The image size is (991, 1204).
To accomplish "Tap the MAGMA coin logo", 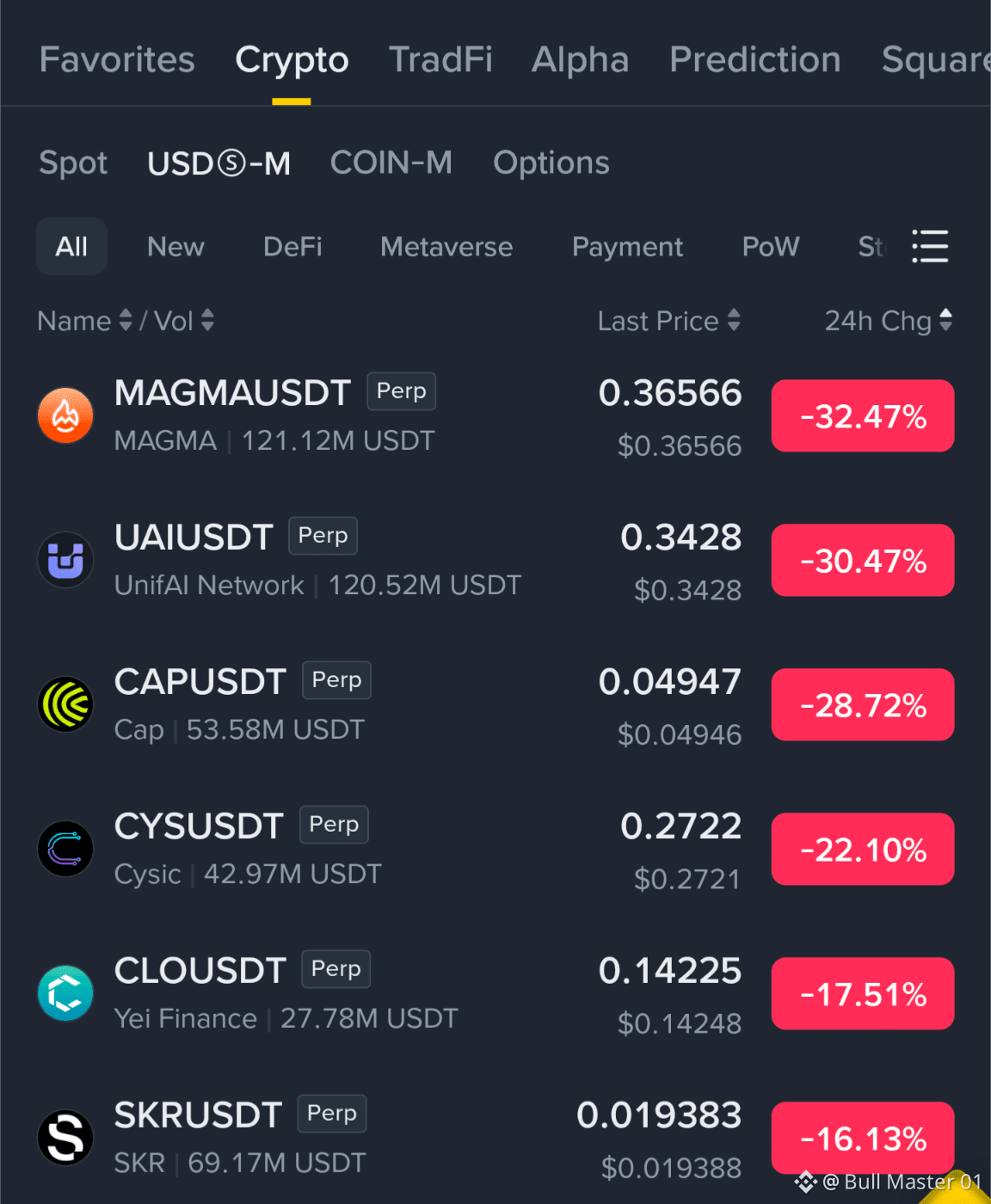I will coord(65,415).
